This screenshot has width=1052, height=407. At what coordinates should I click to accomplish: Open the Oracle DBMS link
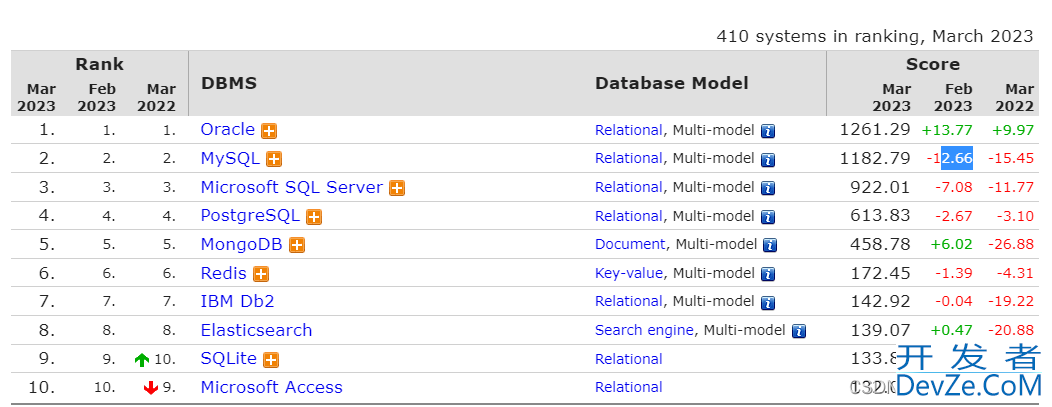point(227,129)
